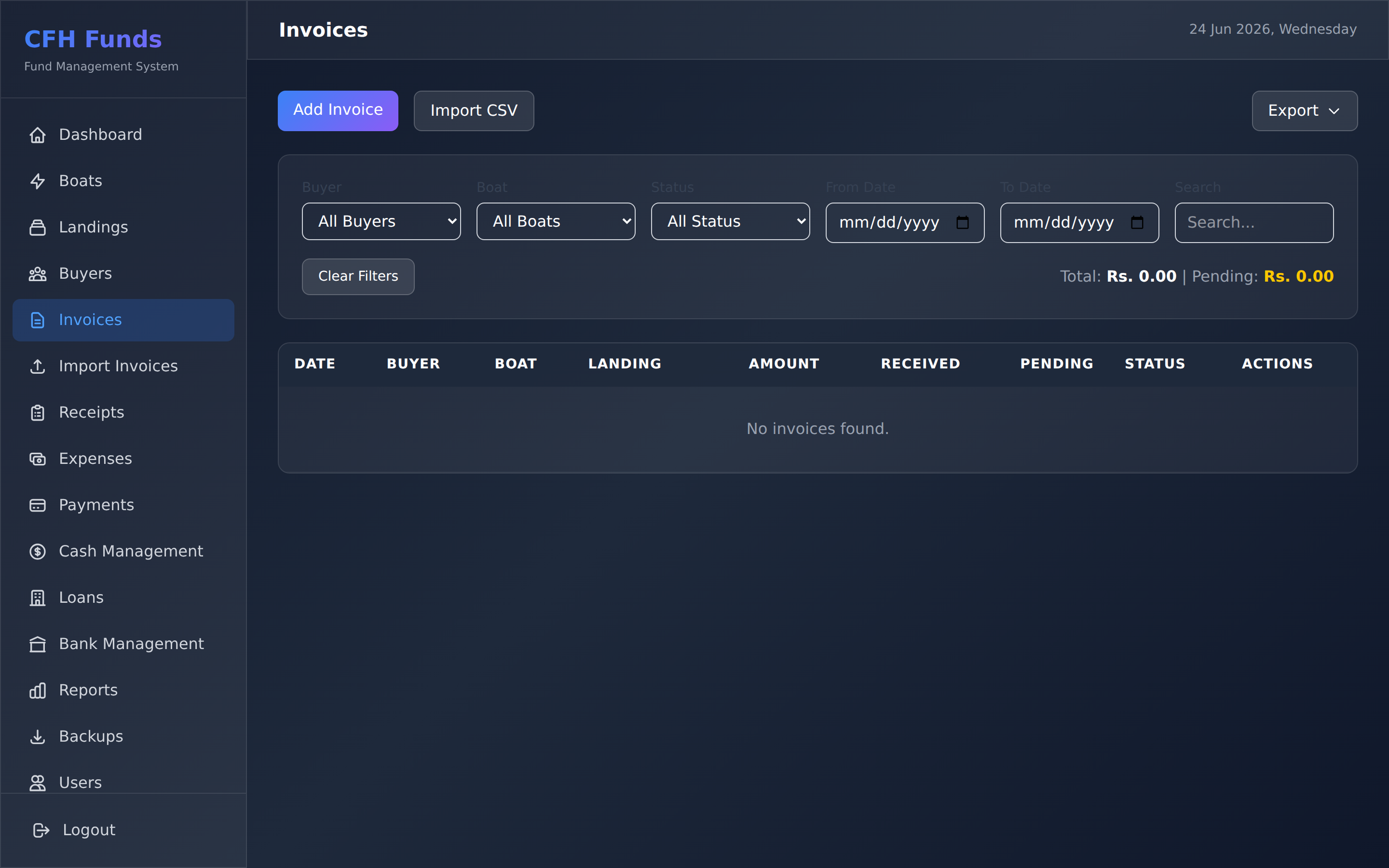Navigate to Landings page
This screenshot has width=1389, height=868.
pyautogui.click(x=123, y=227)
